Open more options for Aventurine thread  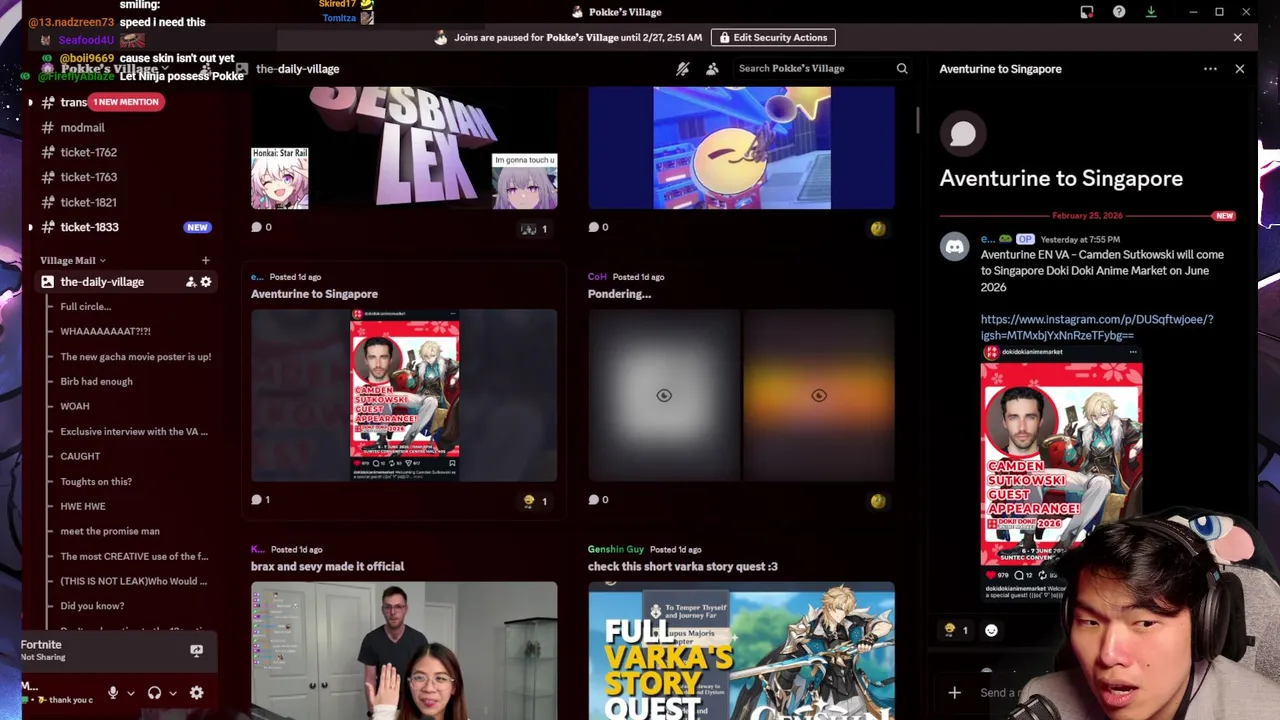[x=1210, y=69]
